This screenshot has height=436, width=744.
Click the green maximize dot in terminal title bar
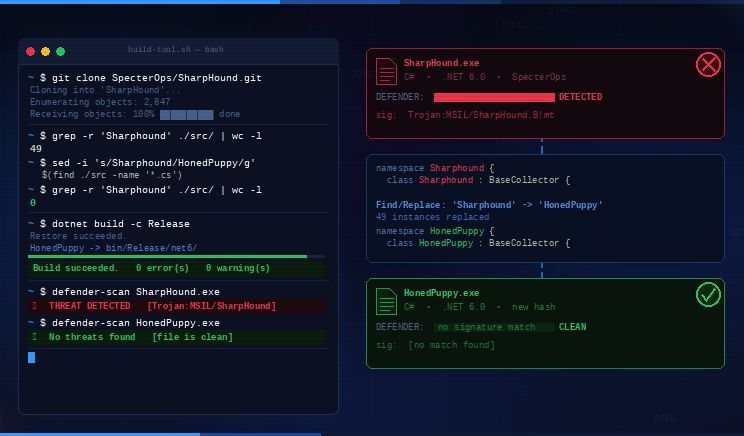[x=61, y=51]
